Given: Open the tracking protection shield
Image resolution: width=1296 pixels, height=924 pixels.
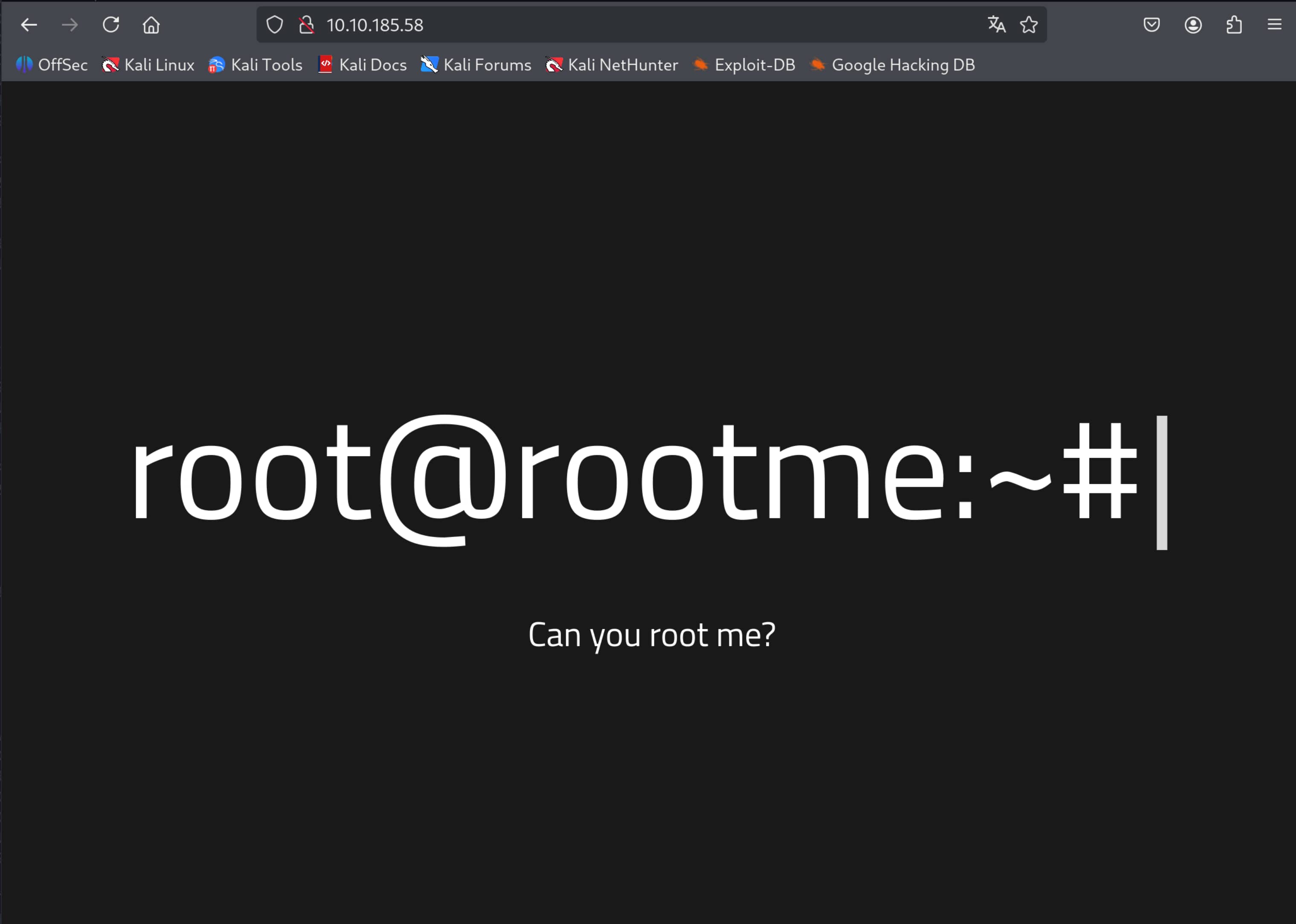Looking at the screenshot, I should [x=275, y=25].
